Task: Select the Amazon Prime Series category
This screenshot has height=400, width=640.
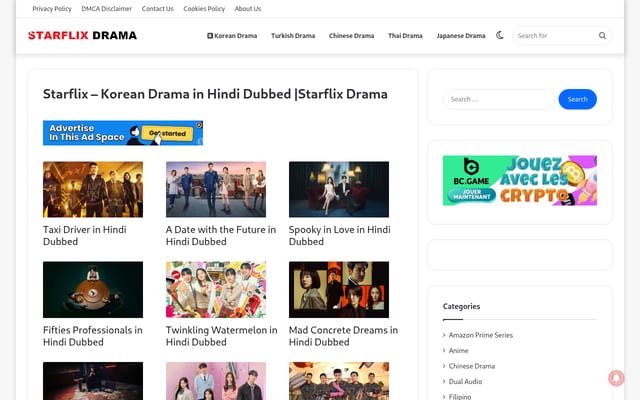Action: coord(480,335)
